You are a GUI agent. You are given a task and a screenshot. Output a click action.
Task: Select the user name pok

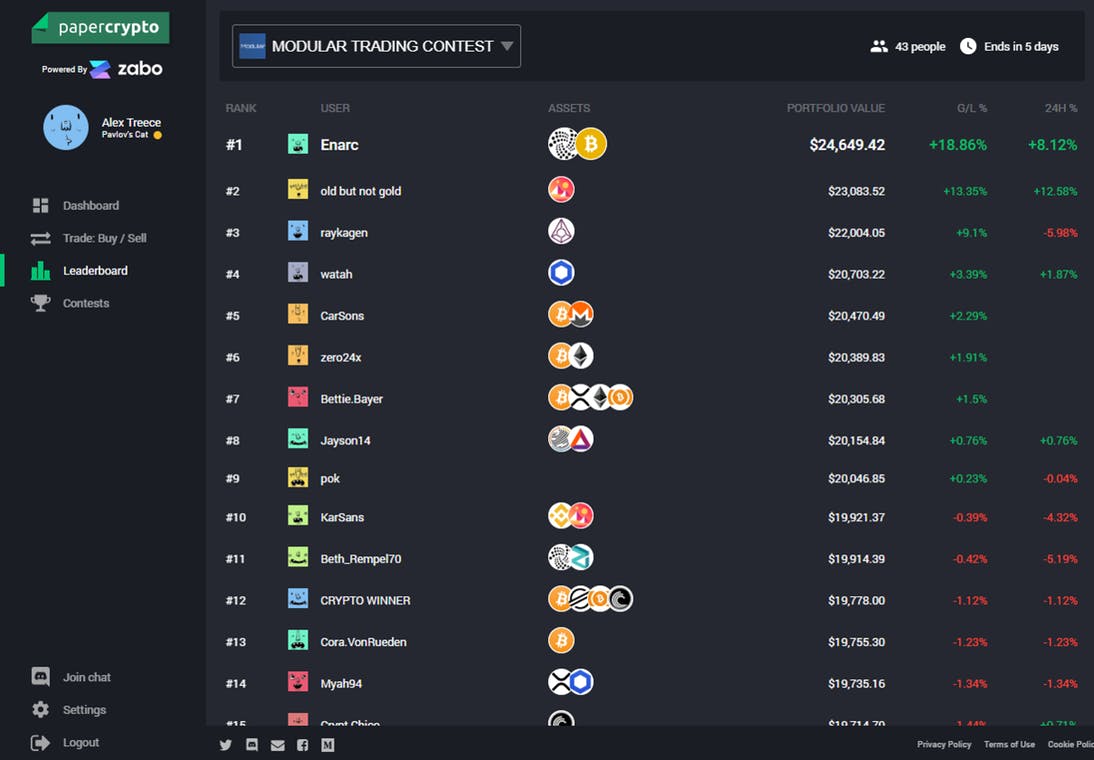330,479
